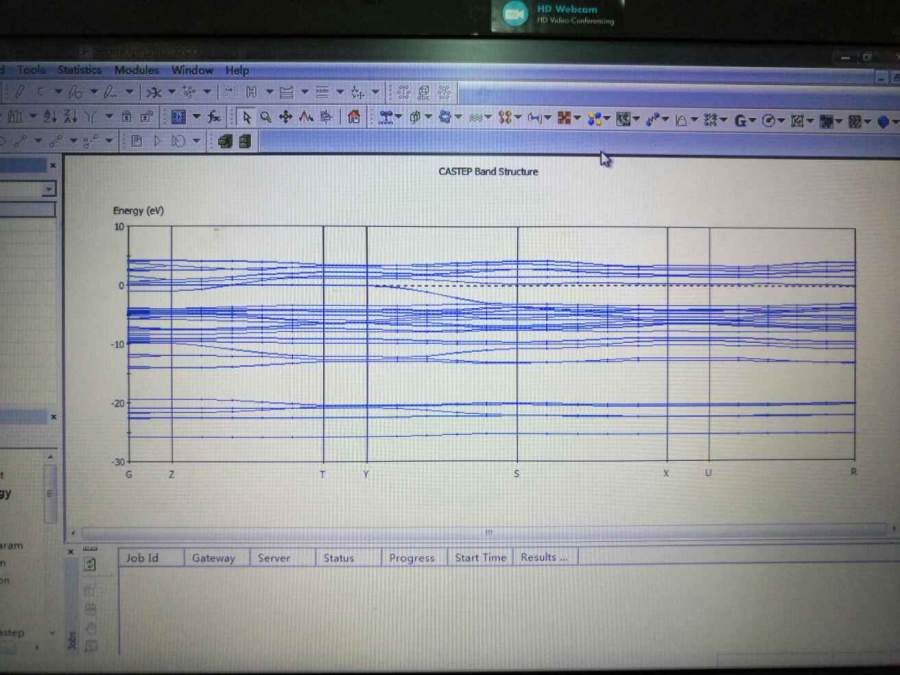
Task: Click the orange figure-eight module icon
Action: tap(505, 118)
